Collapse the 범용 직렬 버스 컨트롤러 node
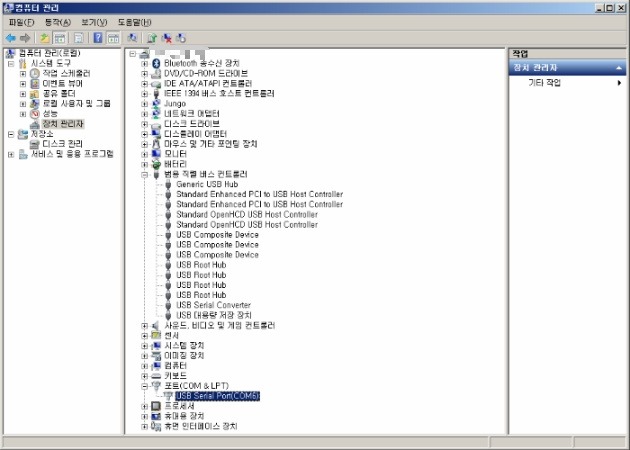Screen dimensions: 630x450 (144, 174)
